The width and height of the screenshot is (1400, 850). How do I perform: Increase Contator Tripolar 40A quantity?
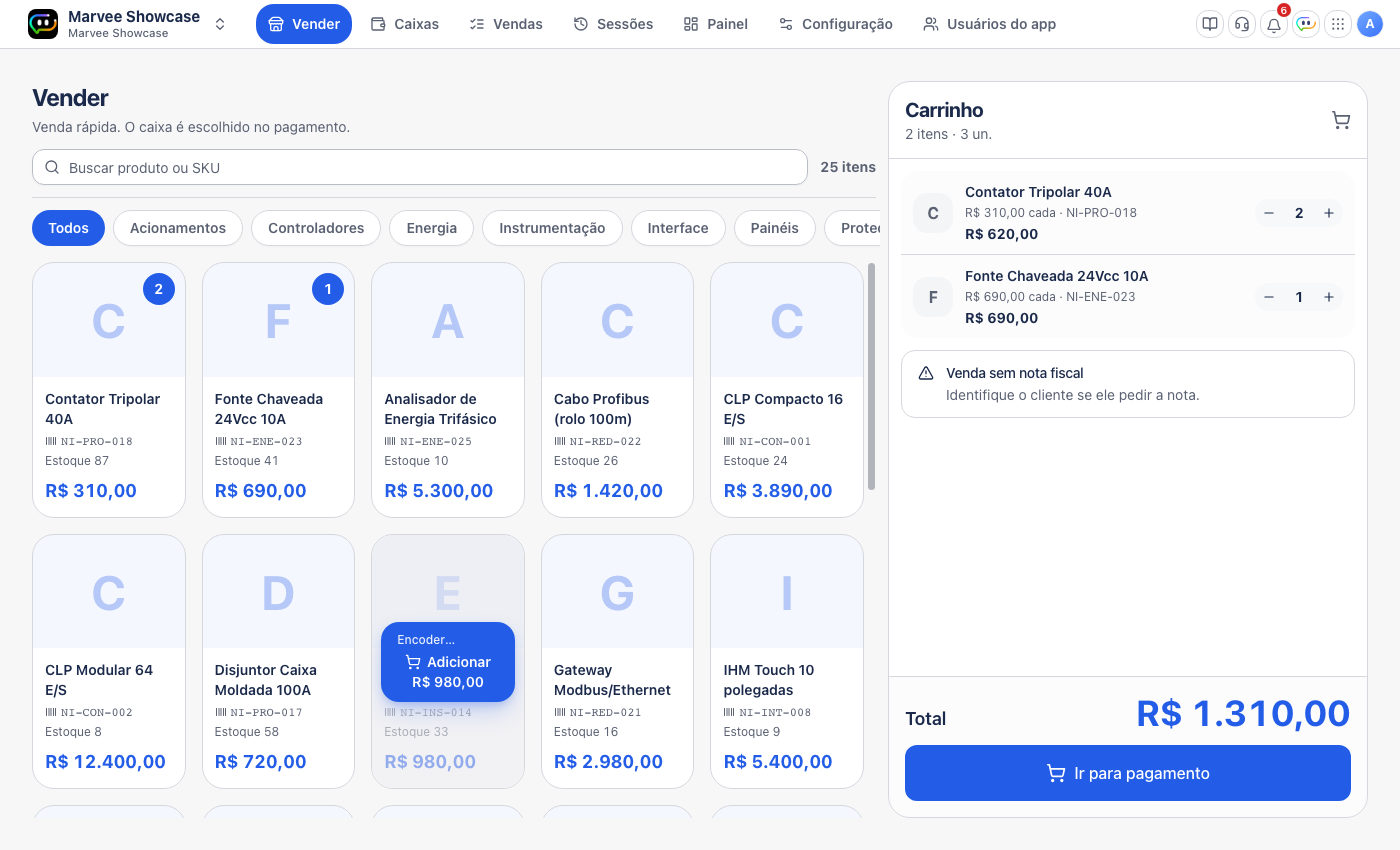[x=1329, y=213]
